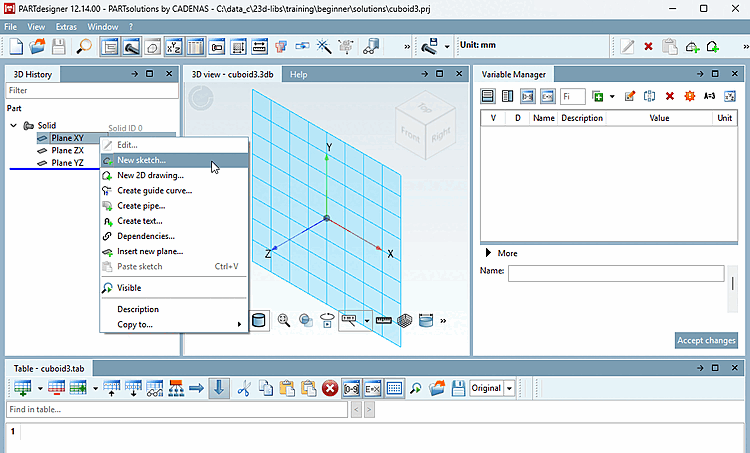Open the Original dropdown in the table toolbar
Image resolution: width=750 pixels, height=453 pixels.
(x=509, y=388)
